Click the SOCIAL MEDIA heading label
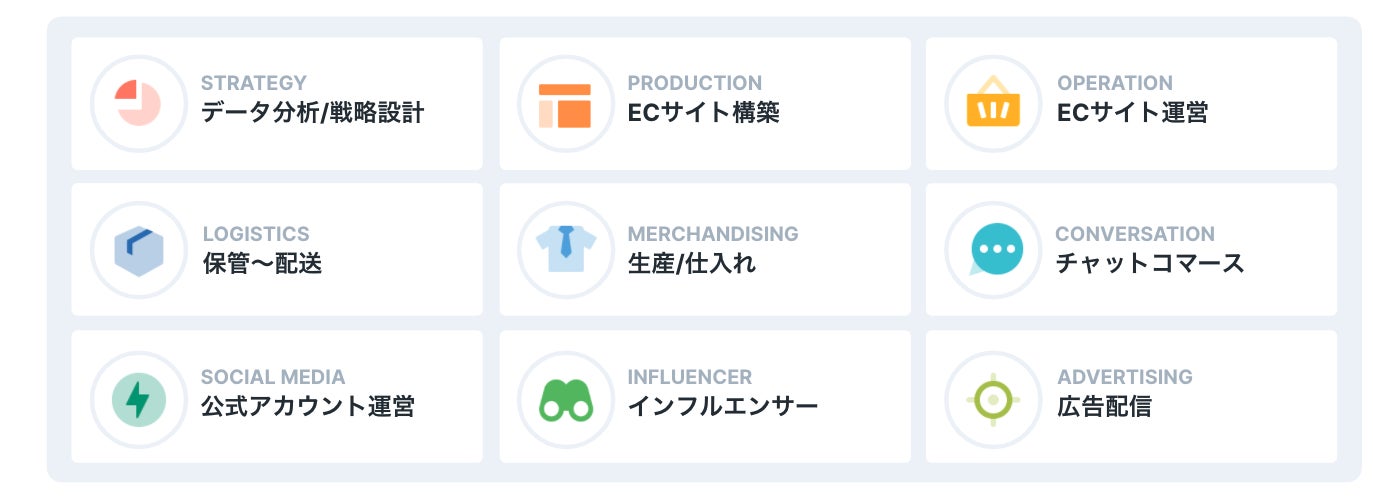The width and height of the screenshot is (1400, 500). [x=272, y=377]
